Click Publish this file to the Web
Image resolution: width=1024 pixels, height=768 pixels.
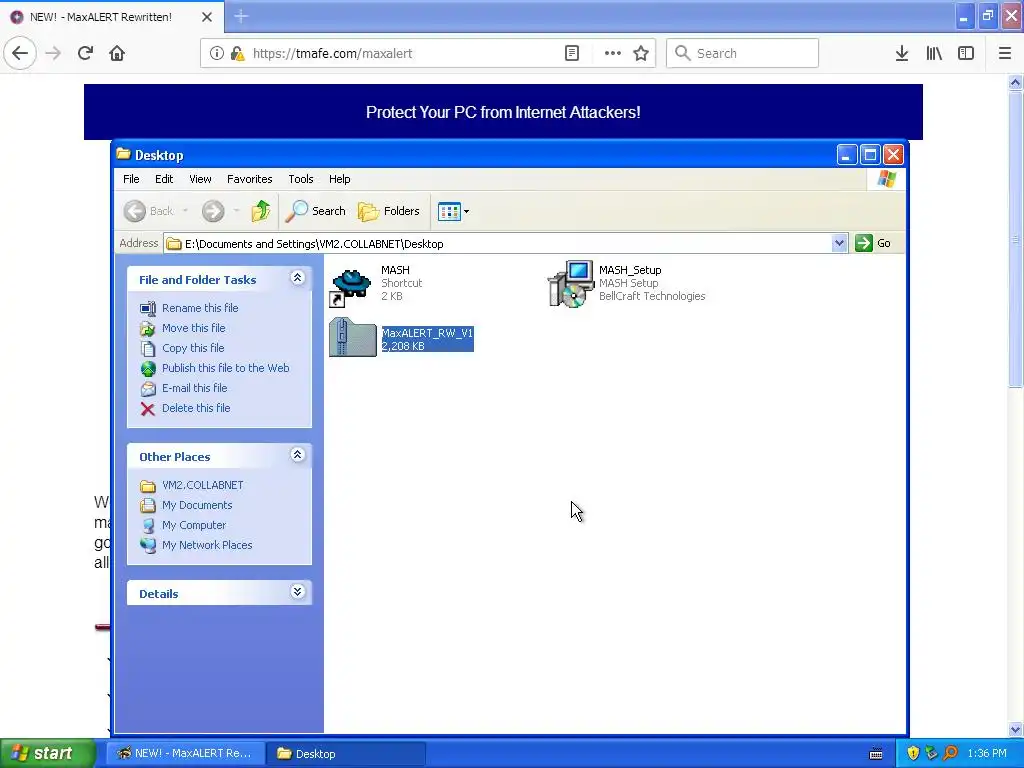[x=225, y=368]
